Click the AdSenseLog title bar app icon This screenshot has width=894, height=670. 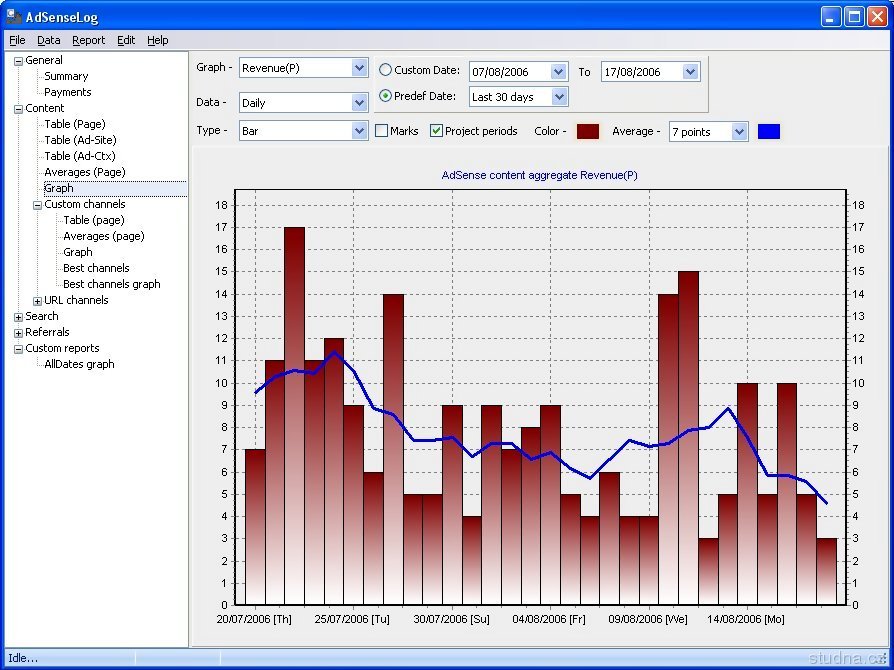click(14, 17)
